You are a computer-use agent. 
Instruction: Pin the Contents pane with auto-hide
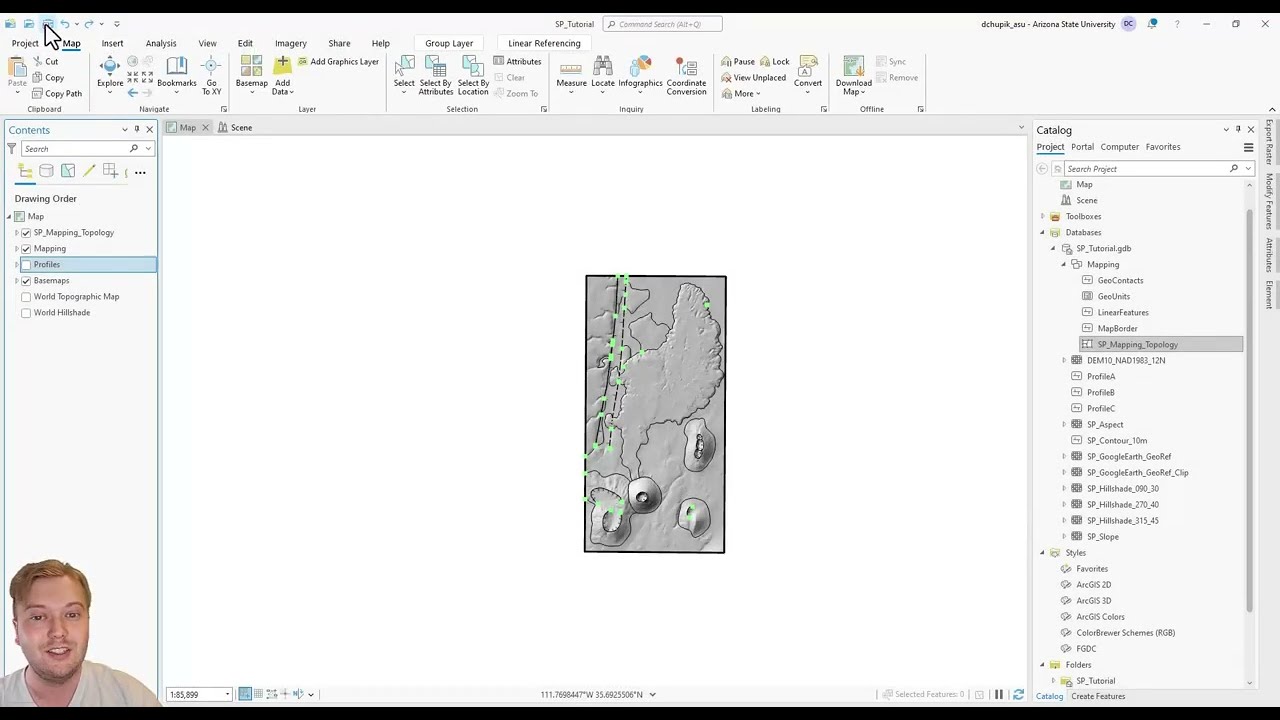point(137,130)
